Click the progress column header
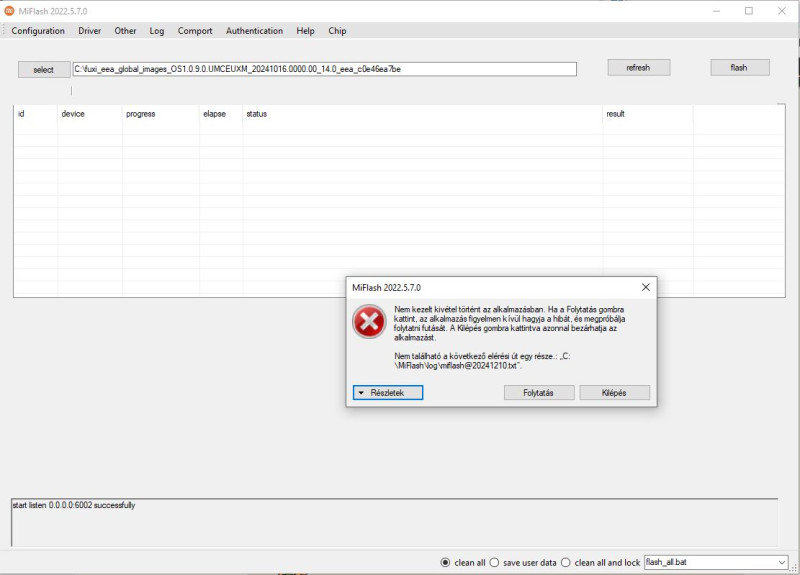 coord(161,114)
